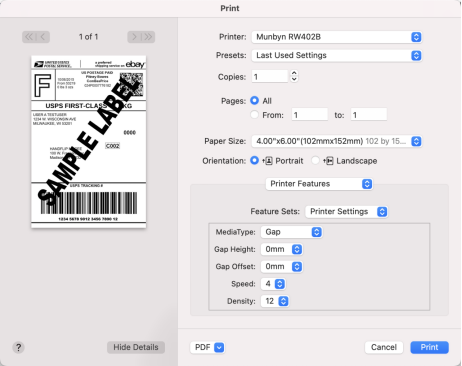Click the Copies stepper arrows
Viewport: 462px width, 366px height.
click(x=294, y=76)
